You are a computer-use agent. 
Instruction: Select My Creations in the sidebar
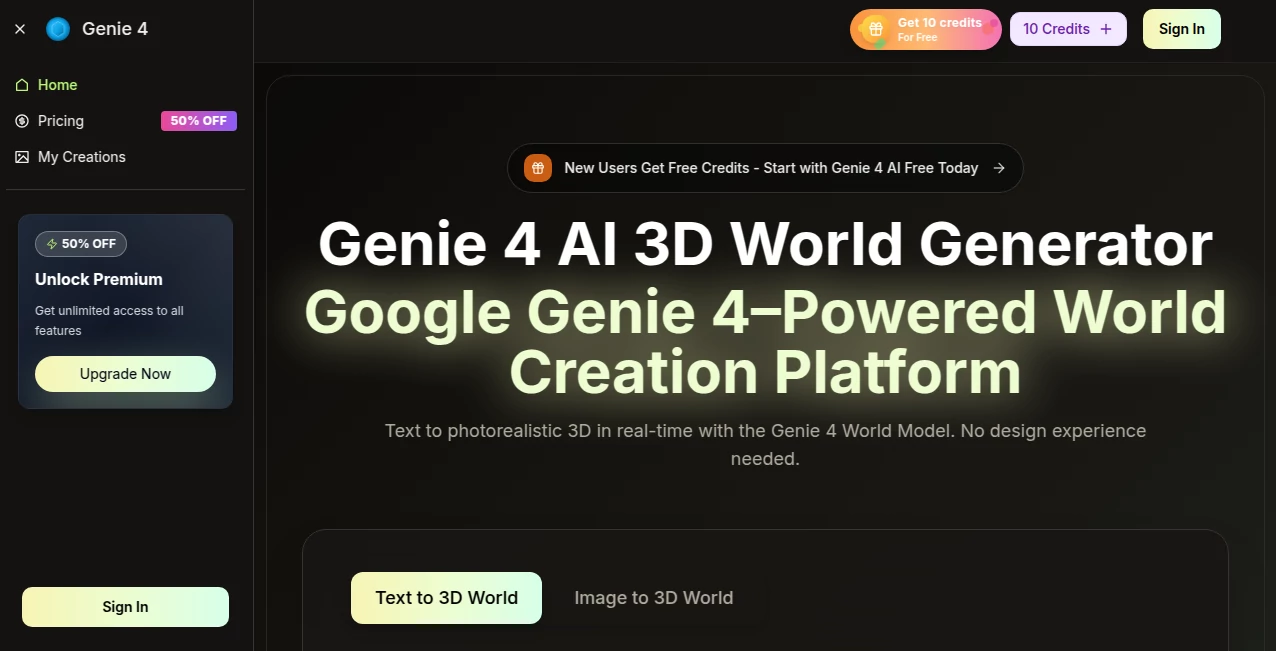[81, 157]
